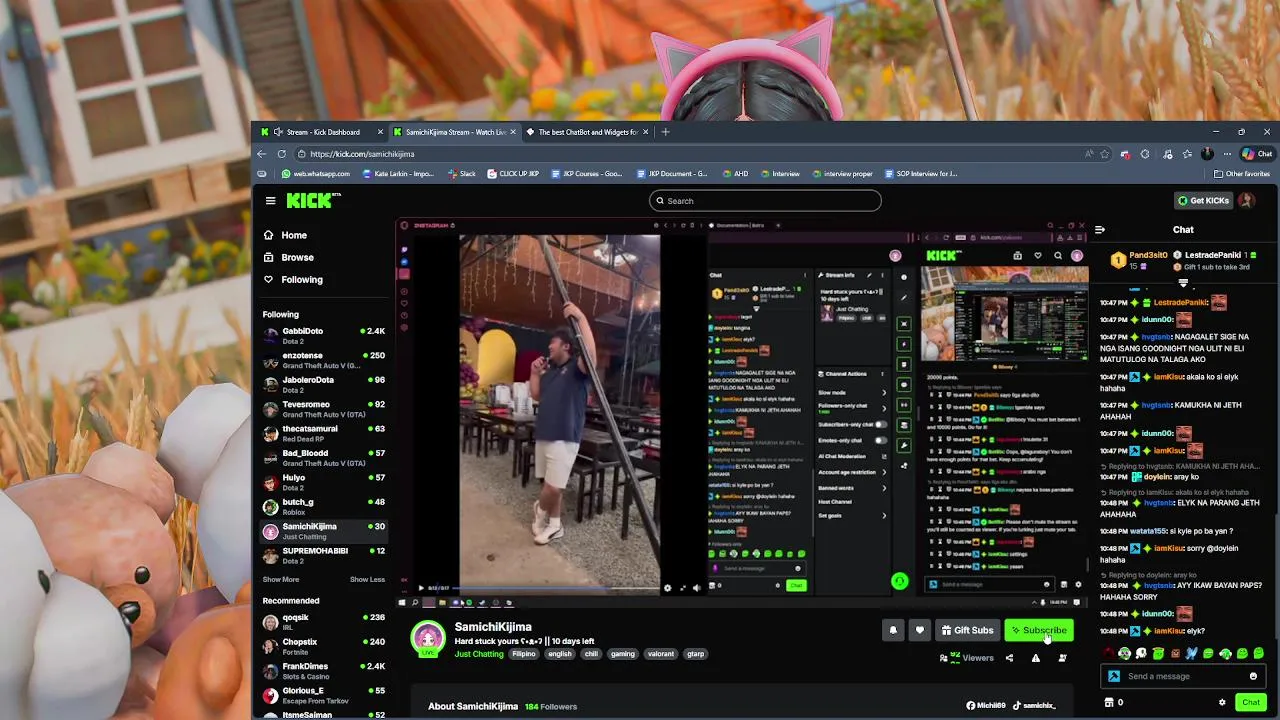Open chat settings gear icon
The image size is (1280, 720).
coord(1222,703)
